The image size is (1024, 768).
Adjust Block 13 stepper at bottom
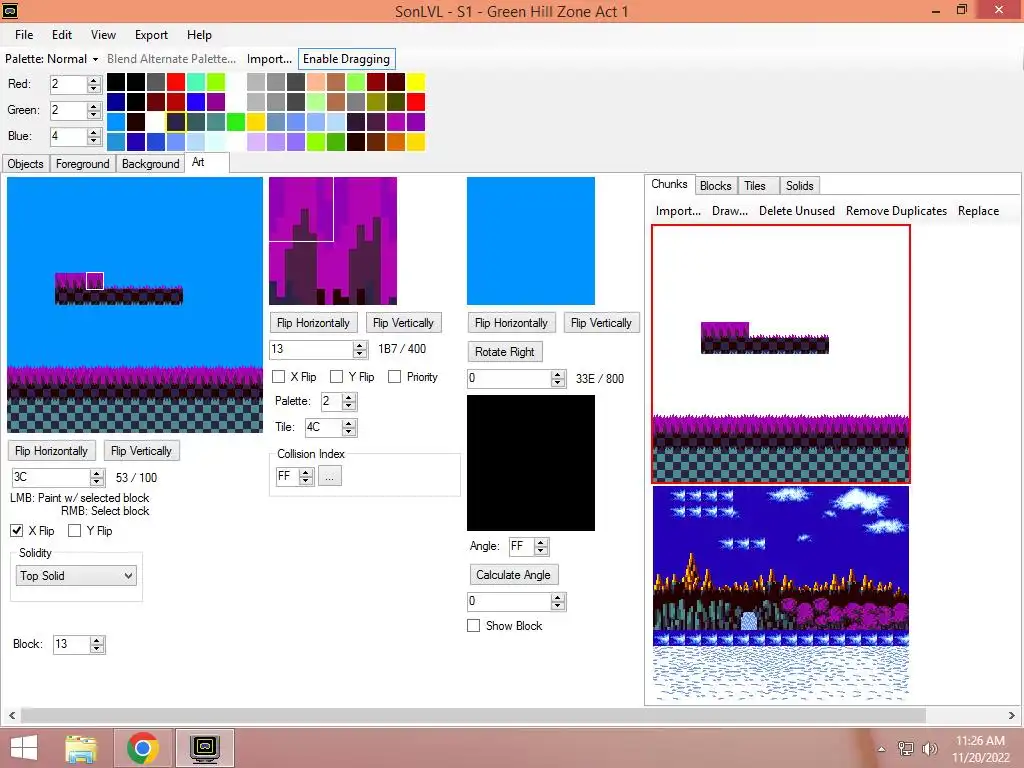97,645
